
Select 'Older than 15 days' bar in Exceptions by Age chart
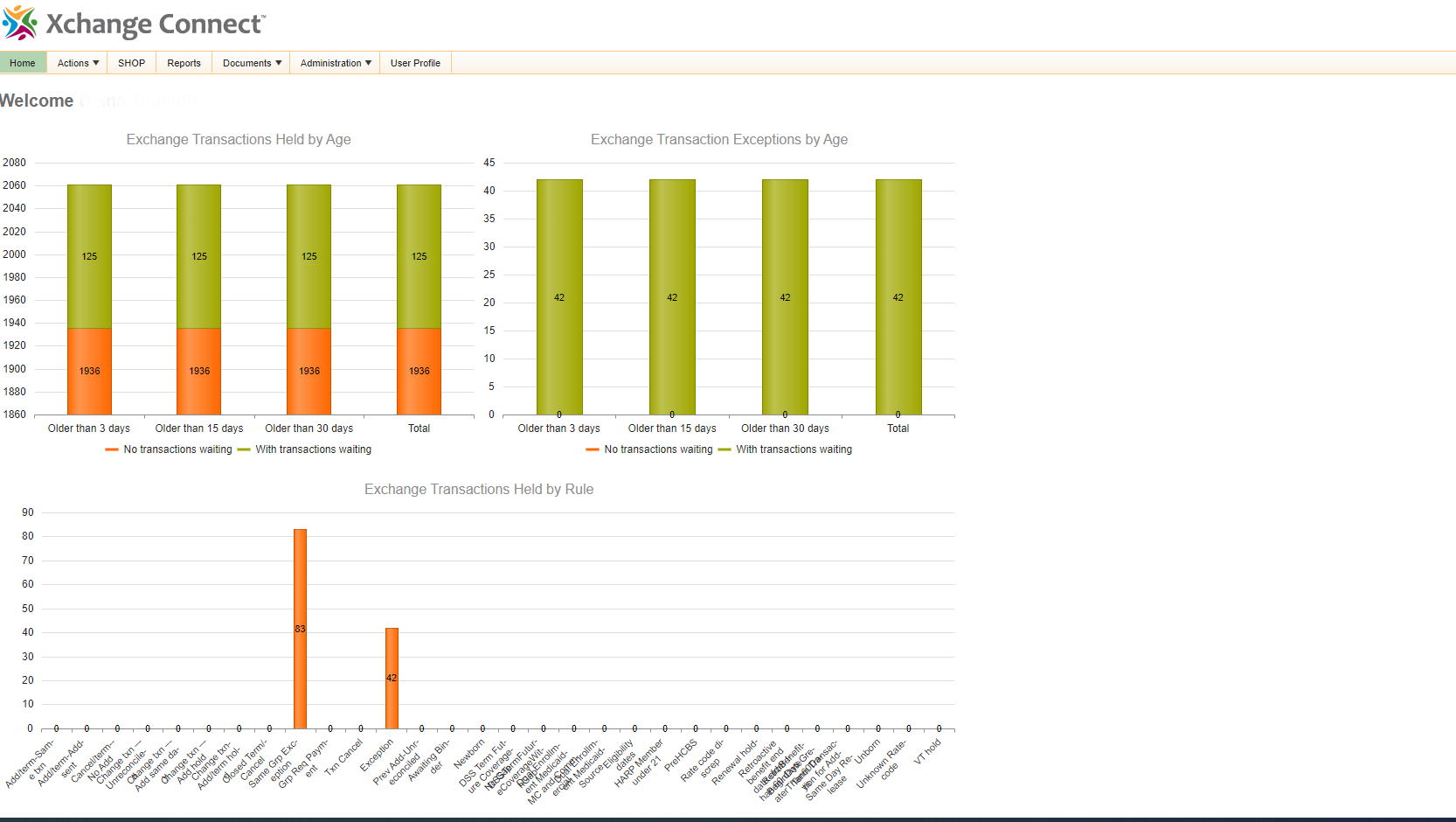[672, 297]
